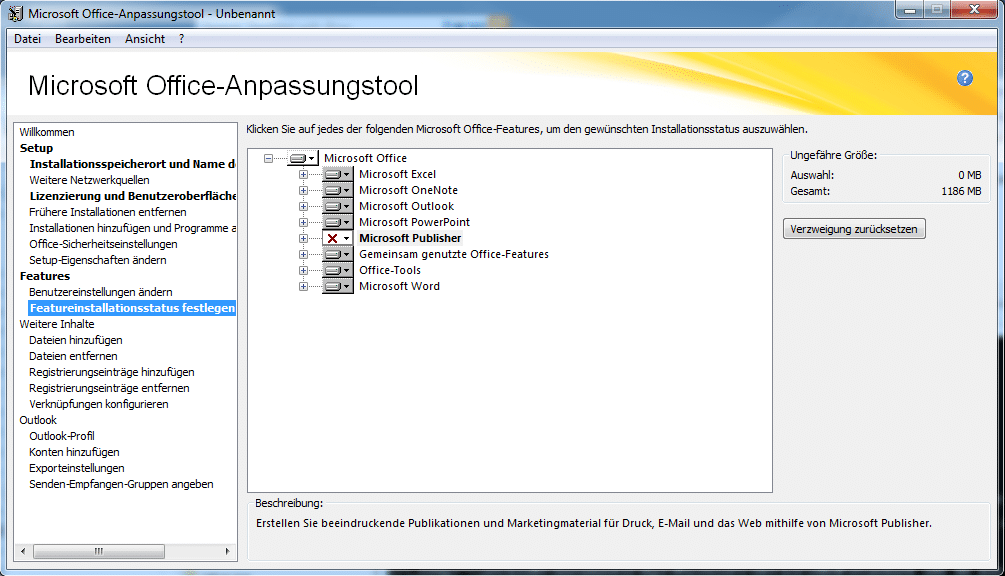Select the Microsoft Publisher tree label
The image size is (1005, 576).
410,238
